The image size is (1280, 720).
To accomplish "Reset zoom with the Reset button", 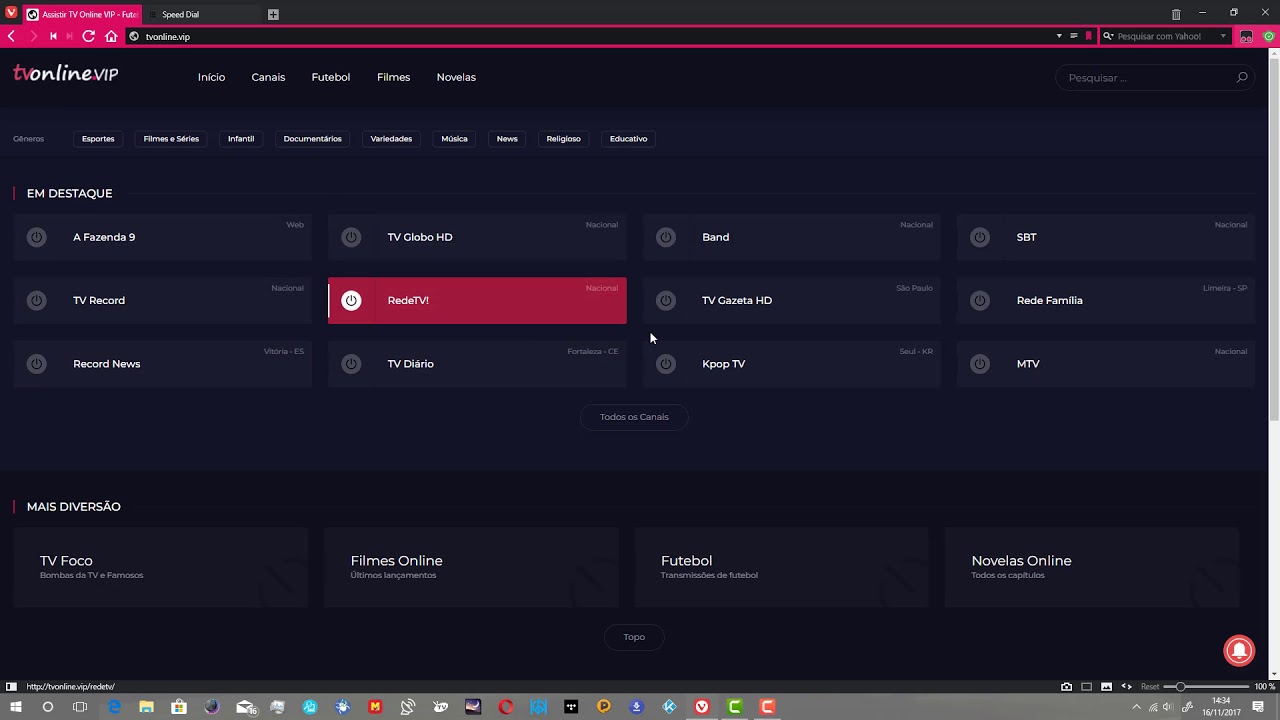I will (1150, 687).
